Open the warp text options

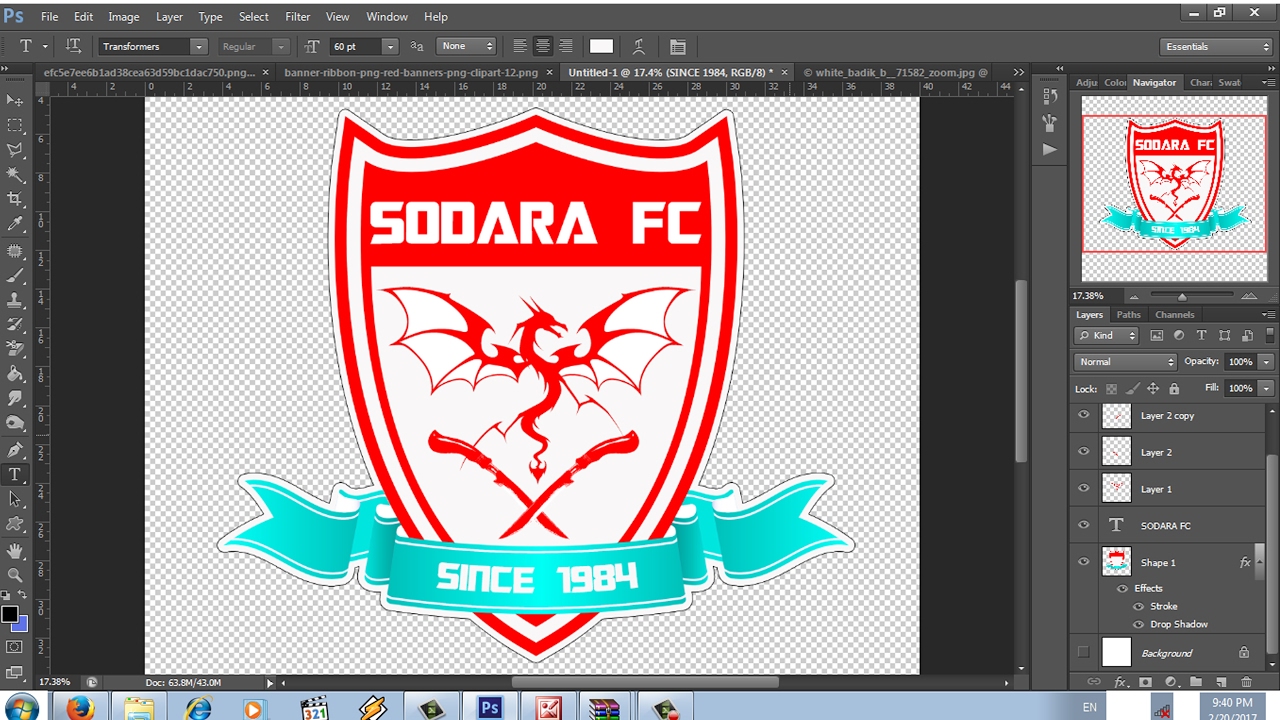point(638,46)
